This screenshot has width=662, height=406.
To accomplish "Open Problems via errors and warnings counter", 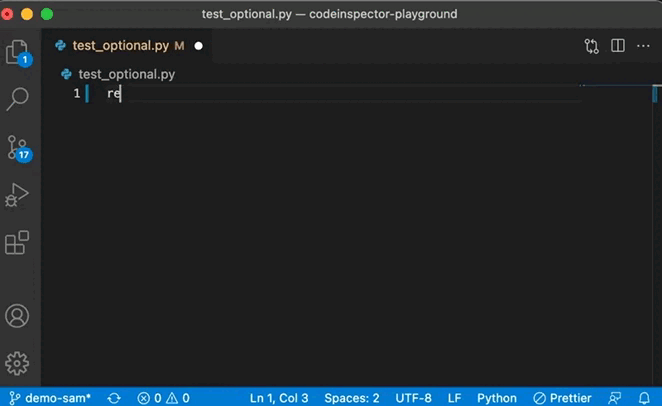I will tap(164, 397).
